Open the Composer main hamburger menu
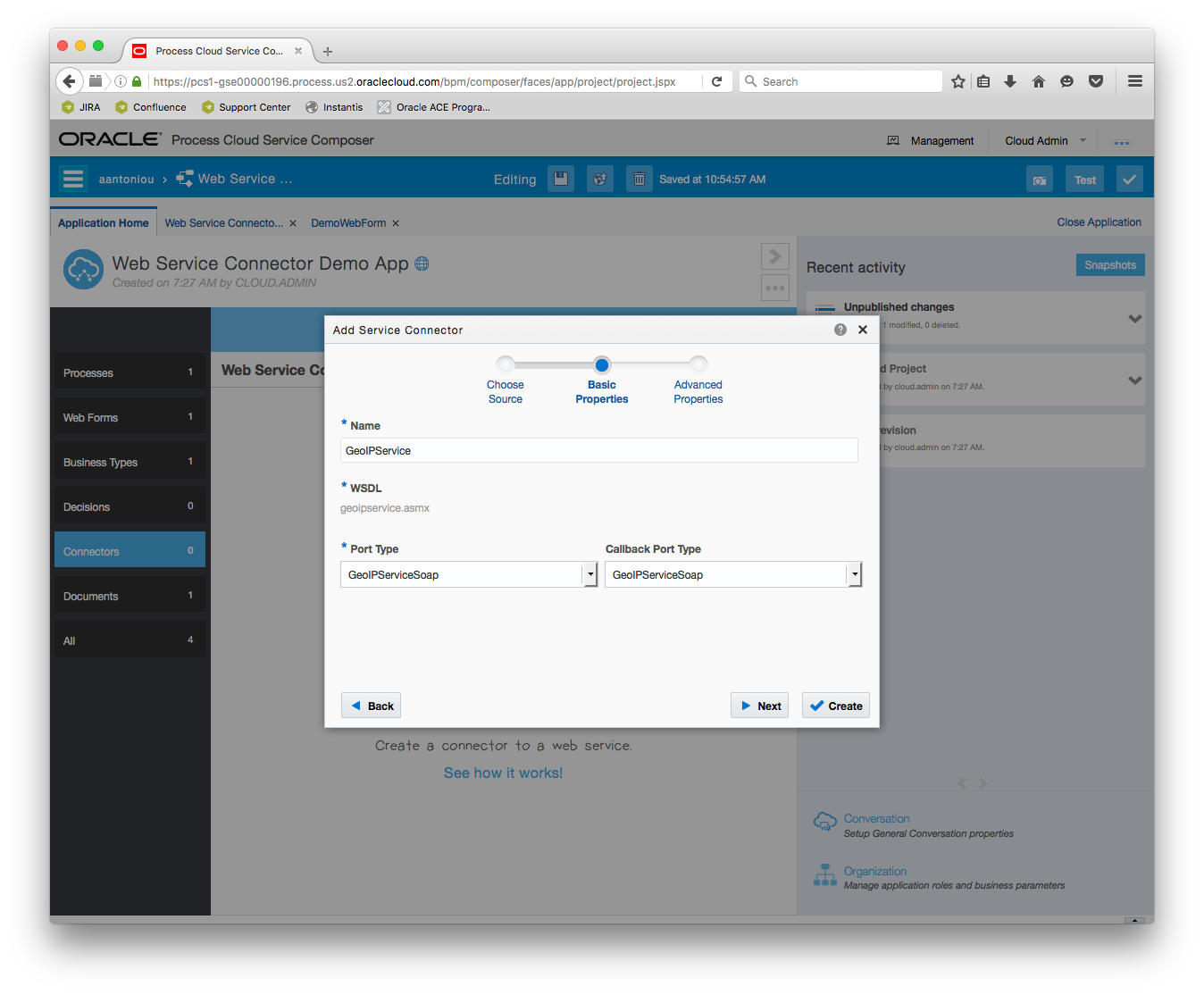Image resolution: width=1204 pixels, height=995 pixels. pos(73,179)
